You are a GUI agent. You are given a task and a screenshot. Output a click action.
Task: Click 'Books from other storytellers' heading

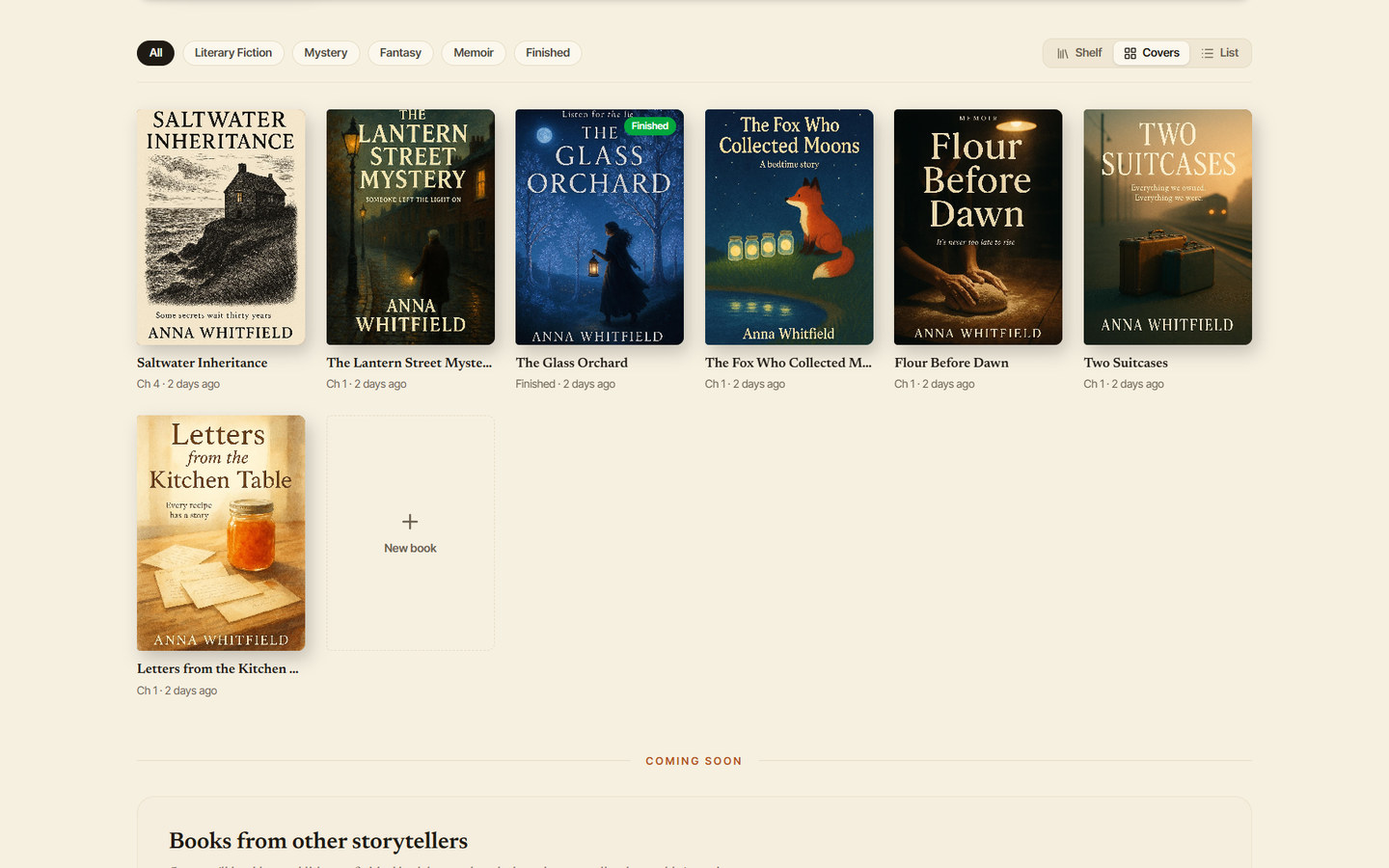tap(318, 841)
